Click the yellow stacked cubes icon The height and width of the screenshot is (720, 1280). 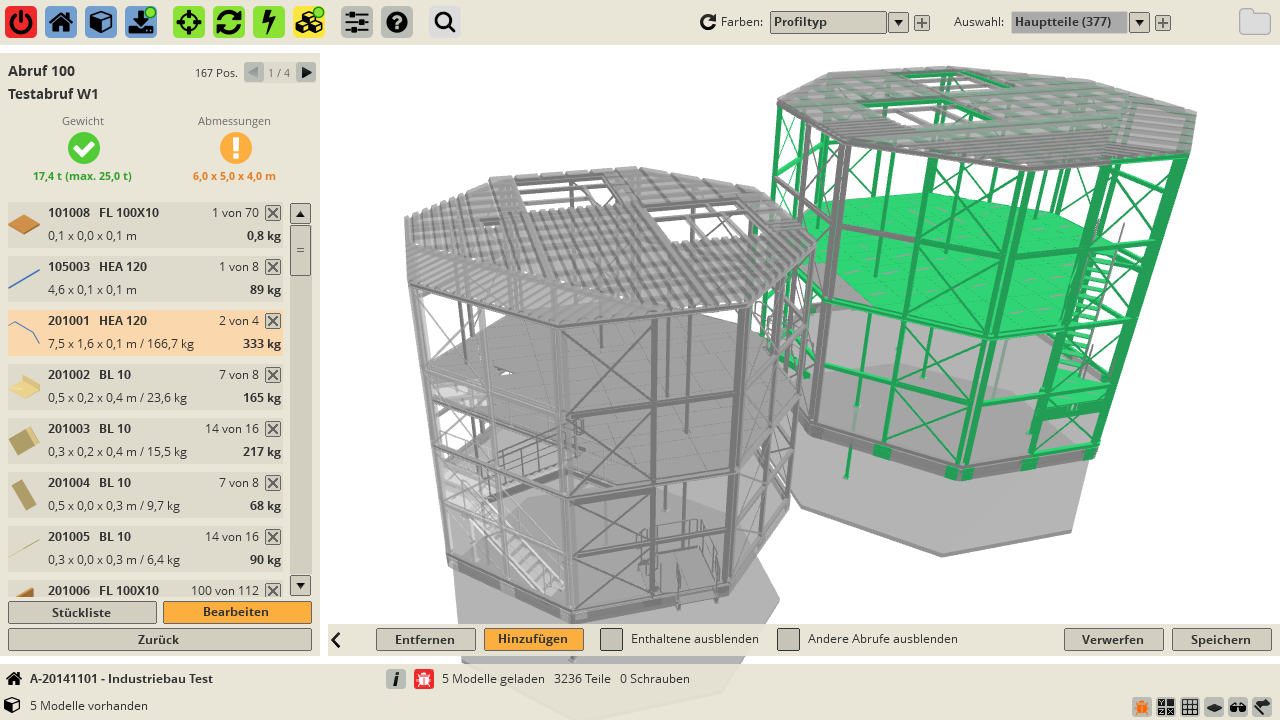[309, 22]
